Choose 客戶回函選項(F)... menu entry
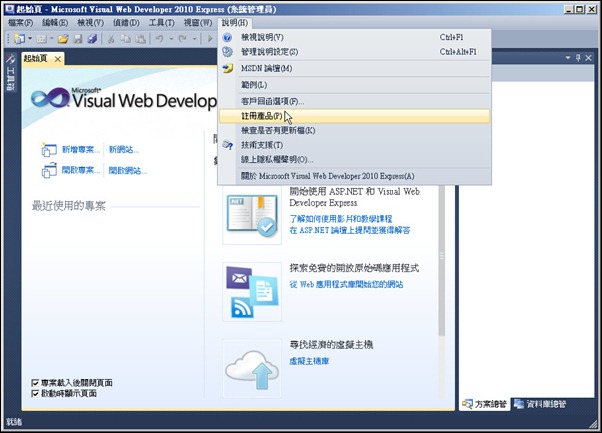 [x=355, y=101]
